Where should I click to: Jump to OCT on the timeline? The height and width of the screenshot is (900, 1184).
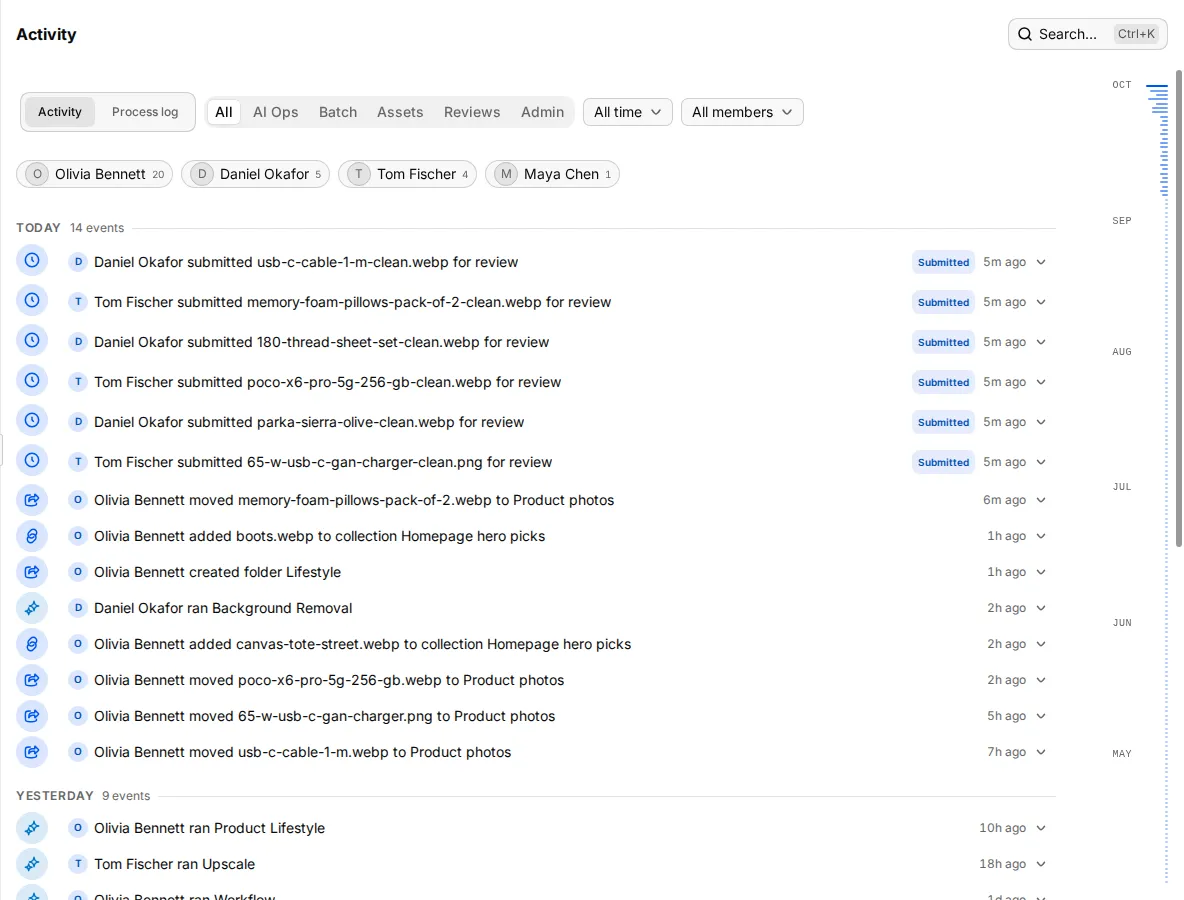(1122, 85)
